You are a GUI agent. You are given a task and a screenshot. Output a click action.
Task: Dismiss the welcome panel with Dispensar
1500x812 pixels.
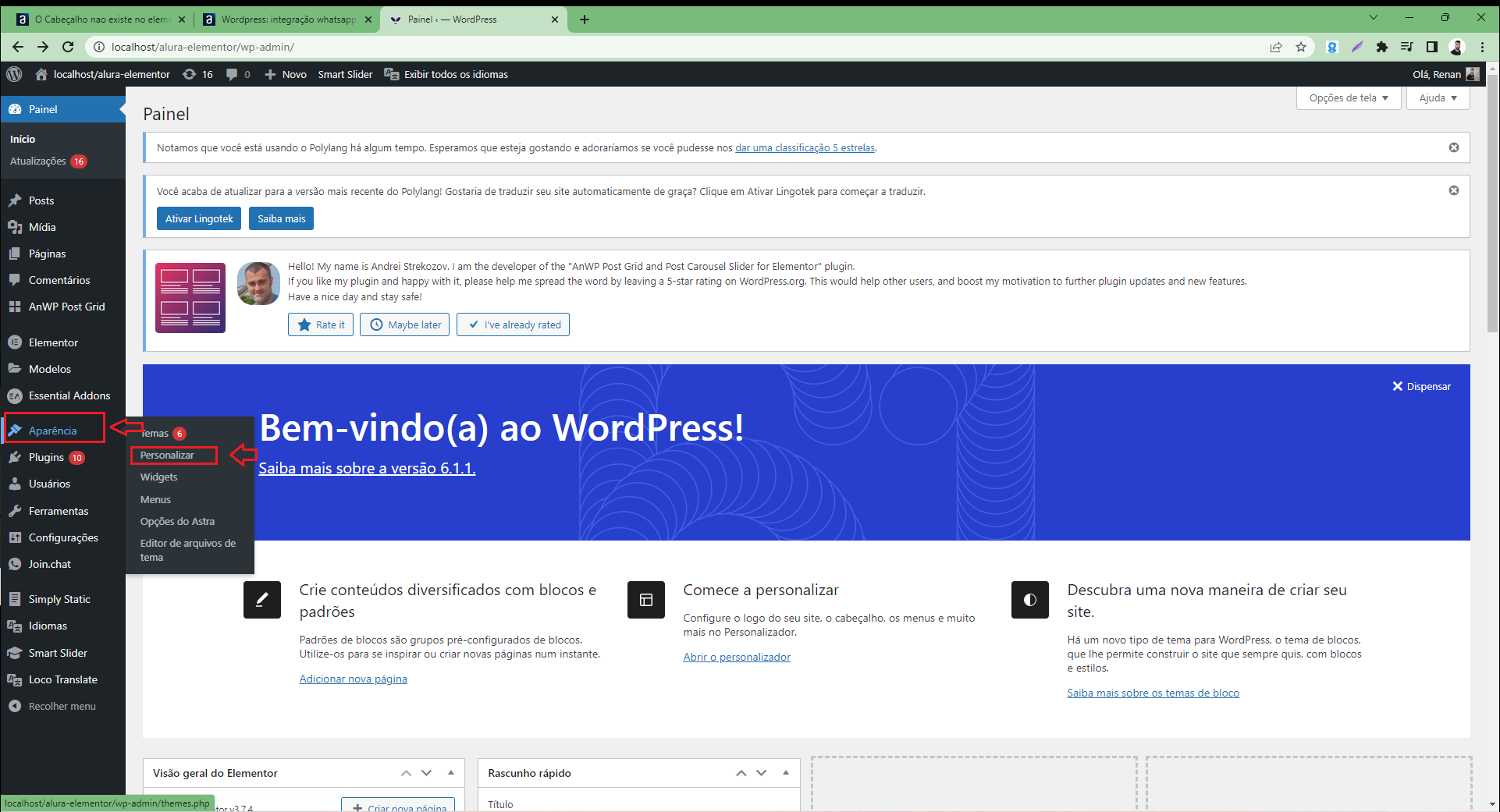point(1422,386)
